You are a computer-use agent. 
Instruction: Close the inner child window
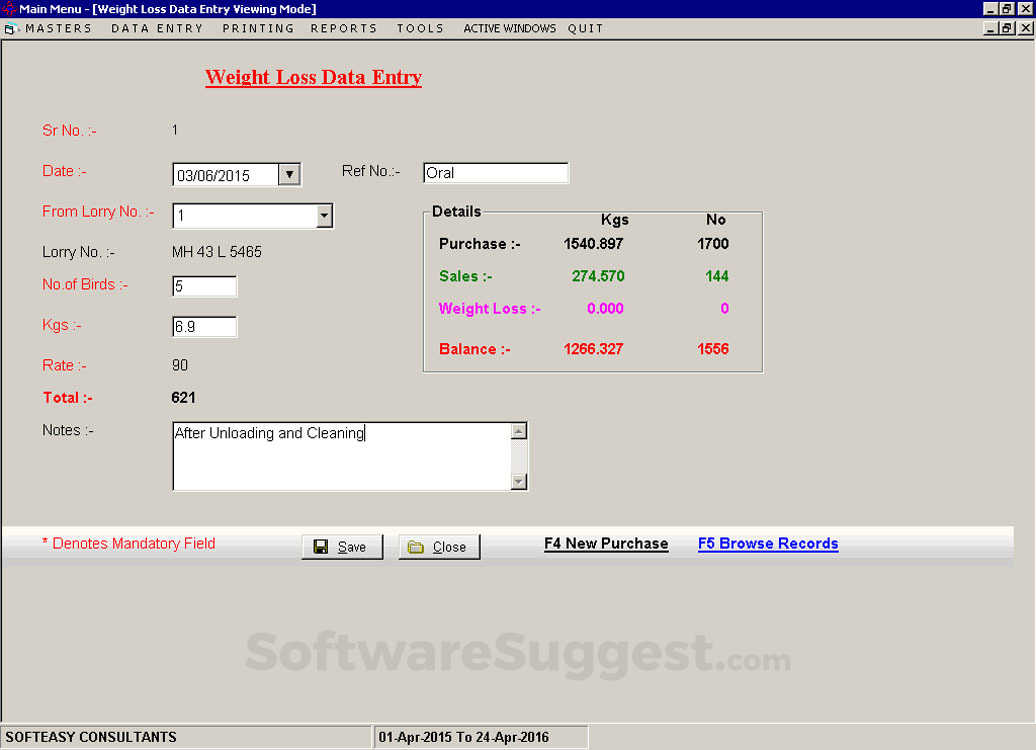[1025, 28]
